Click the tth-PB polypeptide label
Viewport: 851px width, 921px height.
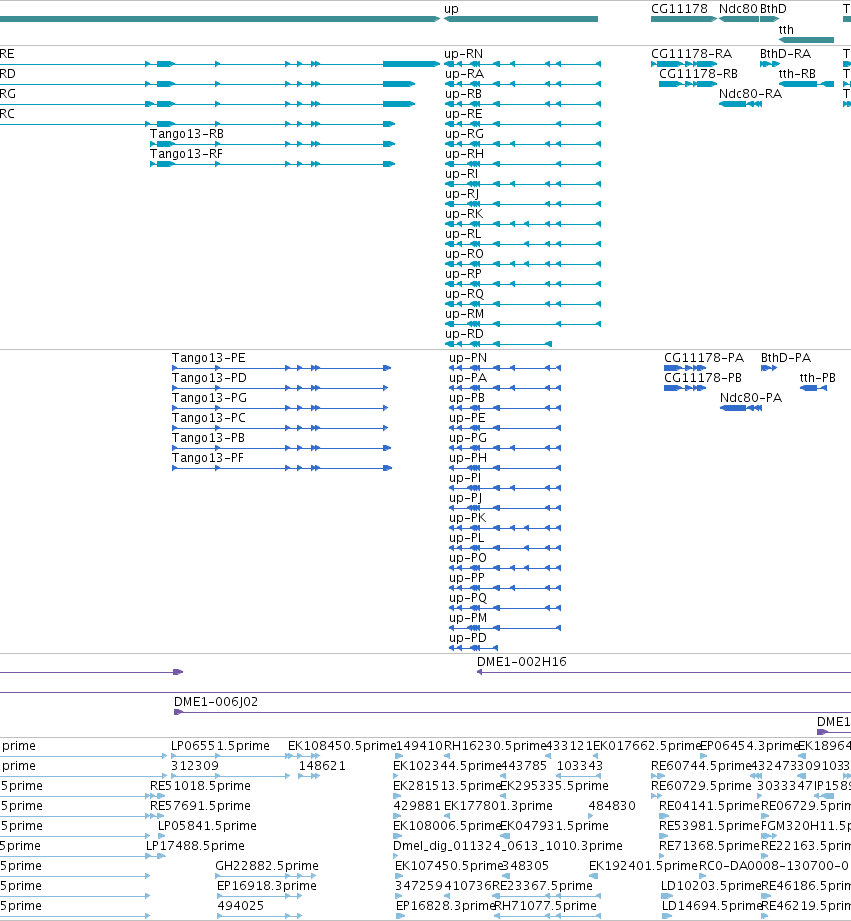[x=818, y=378]
